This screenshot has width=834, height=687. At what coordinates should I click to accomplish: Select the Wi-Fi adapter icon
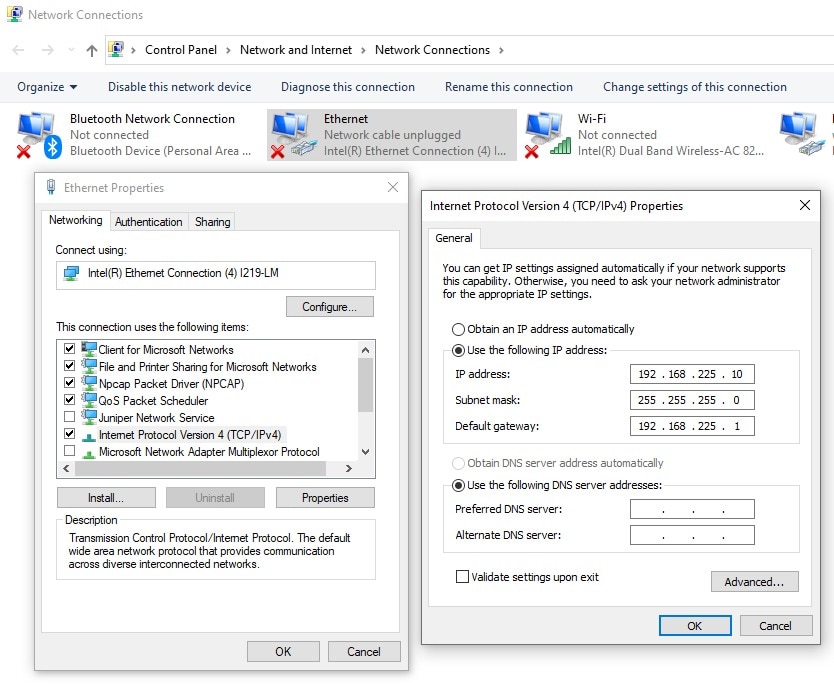tap(546, 135)
